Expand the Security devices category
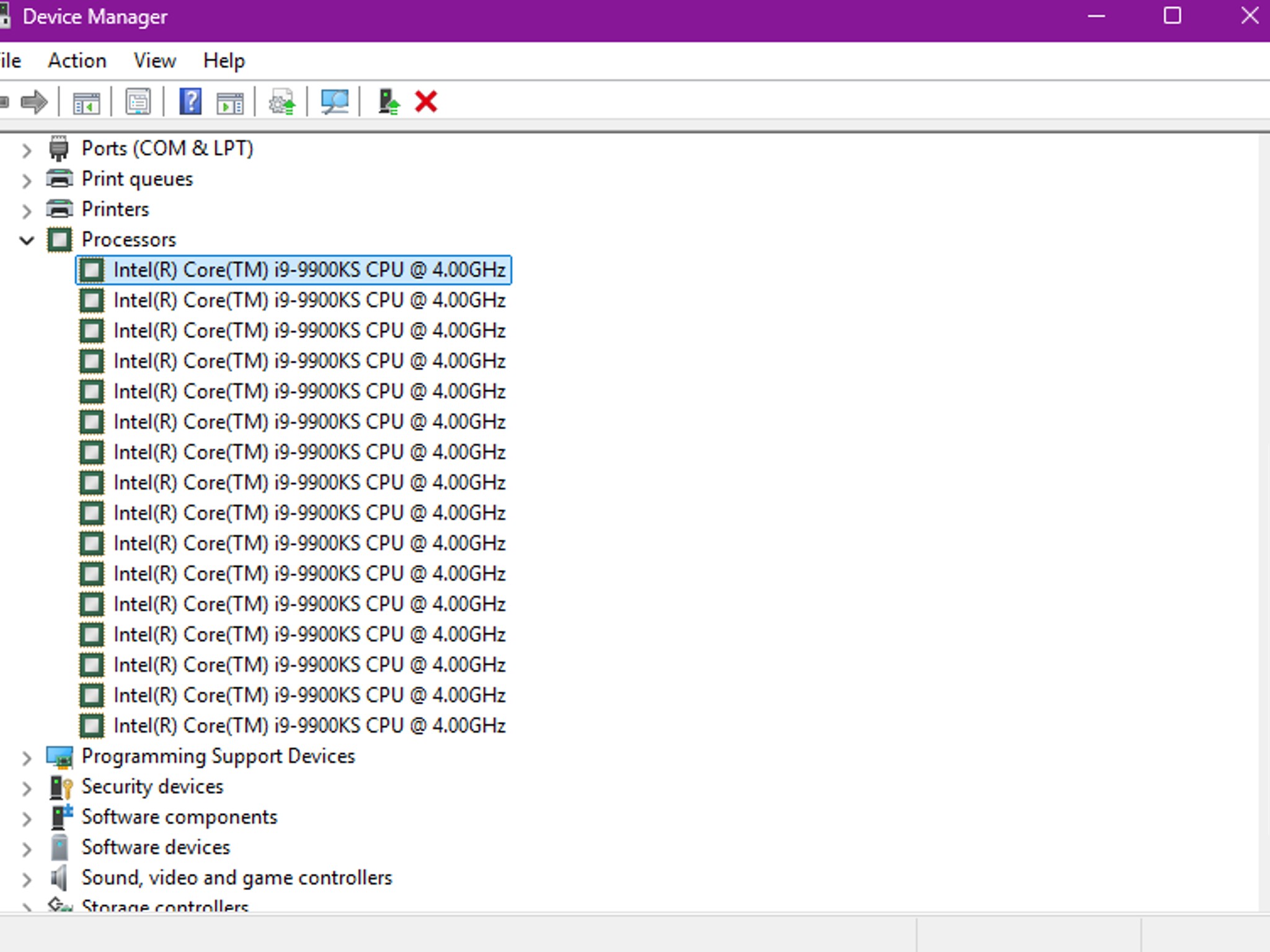 (27, 788)
